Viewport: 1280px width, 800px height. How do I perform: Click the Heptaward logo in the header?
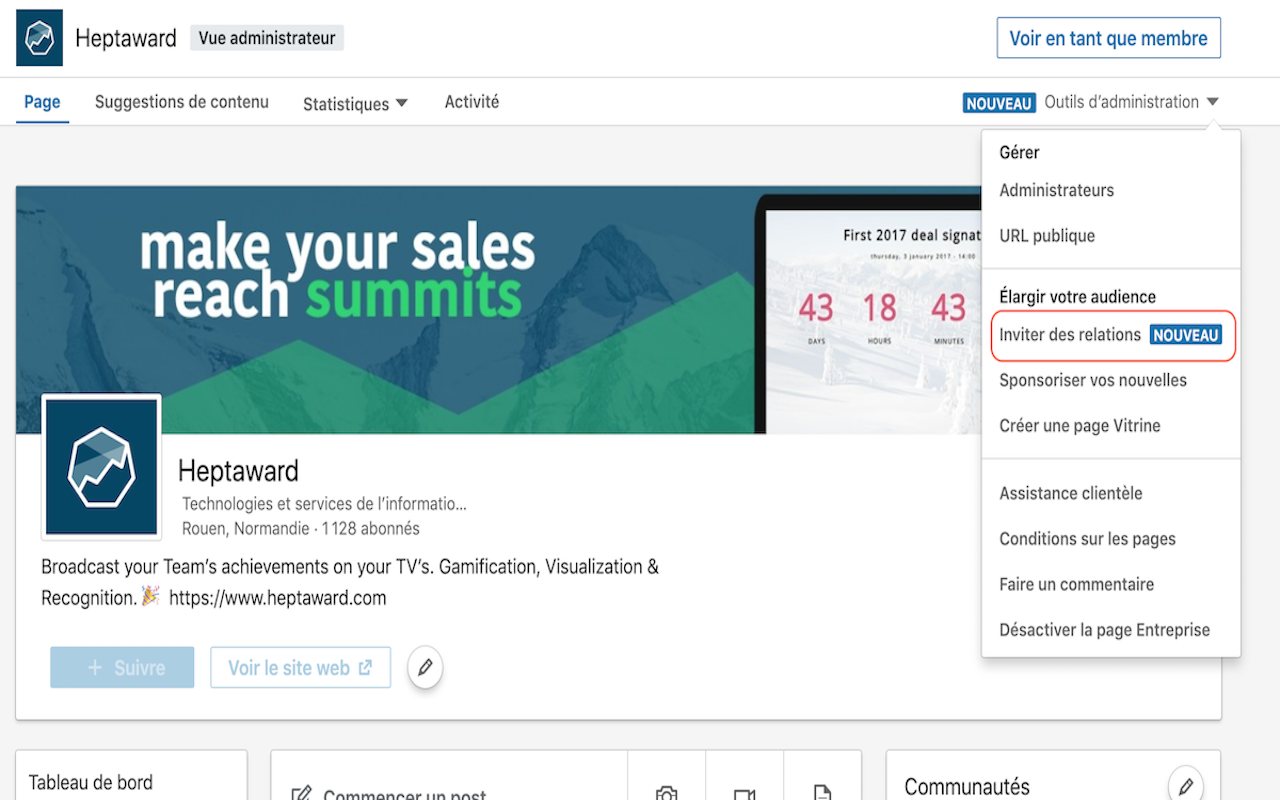click(x=39, y=38)
